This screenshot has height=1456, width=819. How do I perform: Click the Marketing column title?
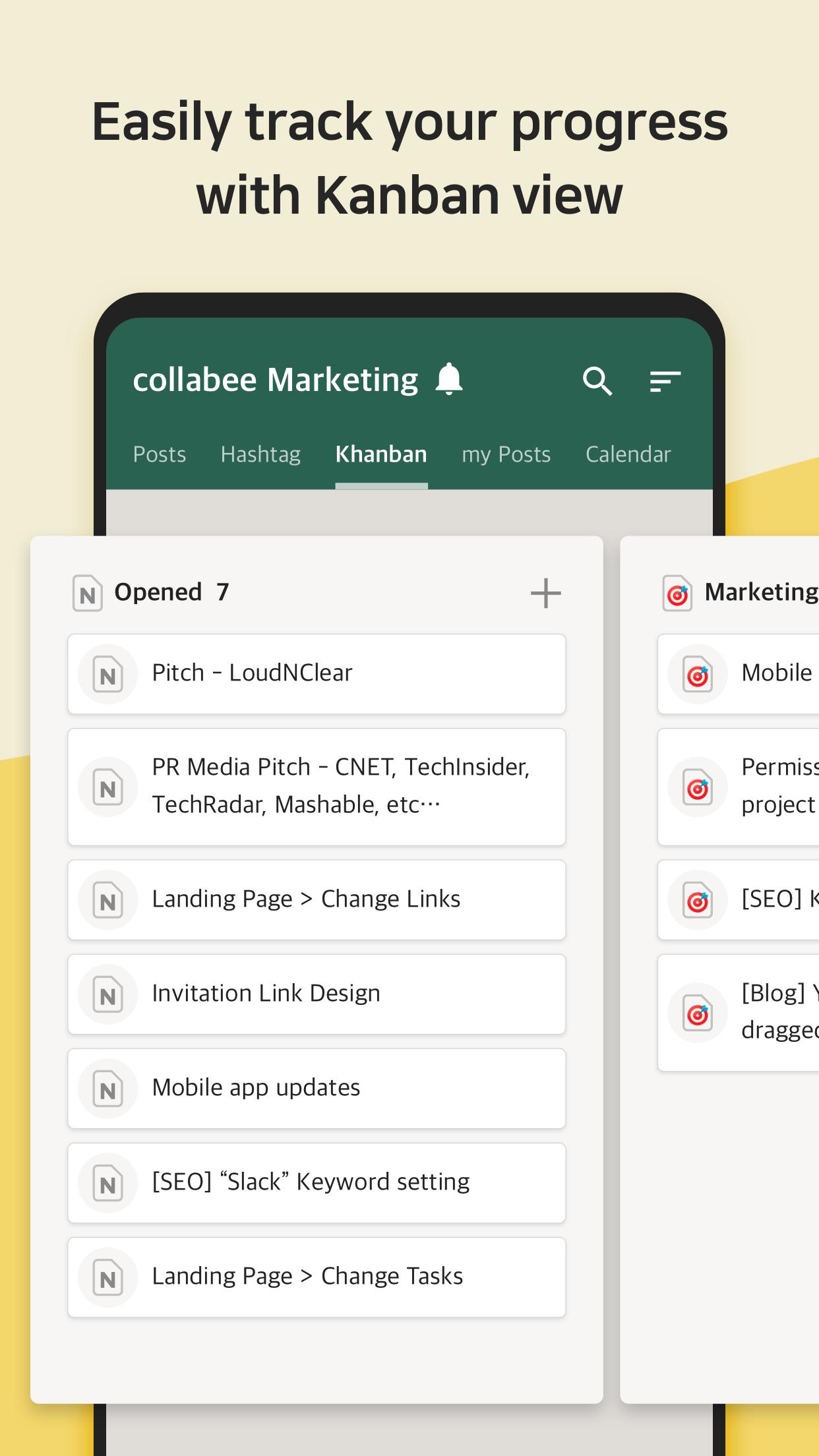coord(762,592)
